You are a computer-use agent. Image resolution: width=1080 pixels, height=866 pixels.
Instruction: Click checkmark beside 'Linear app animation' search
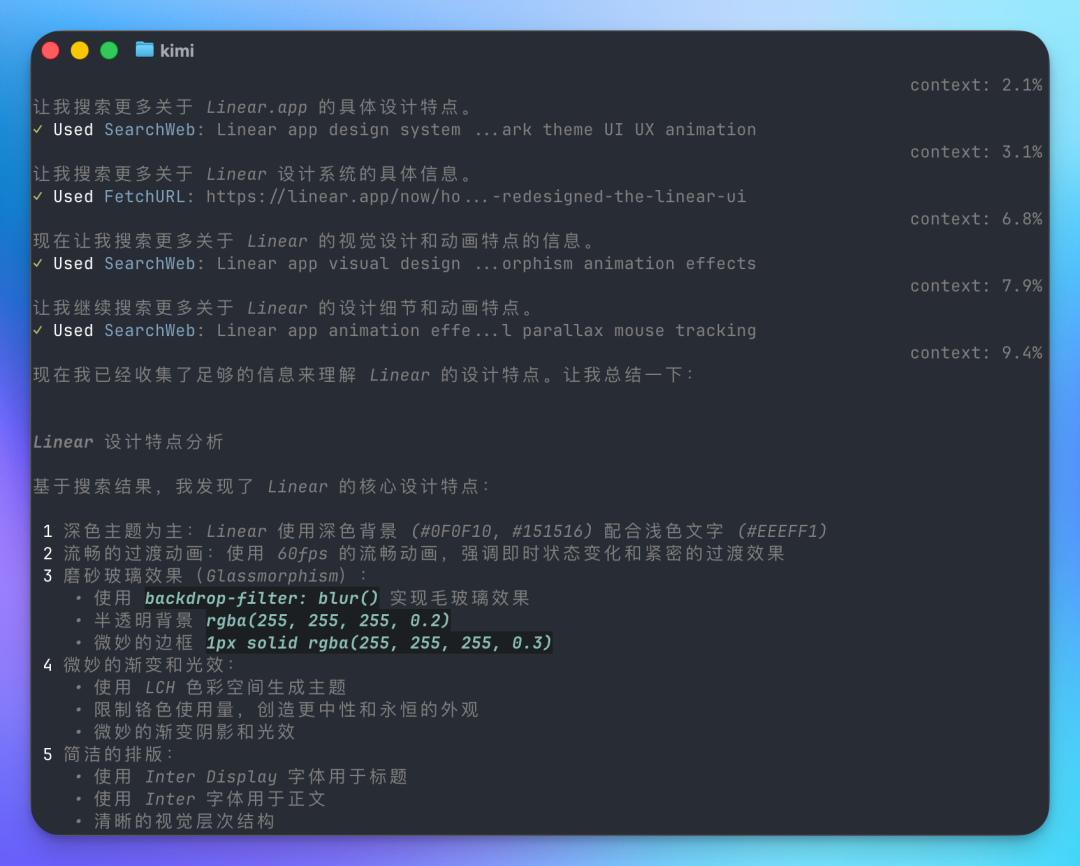38,331
